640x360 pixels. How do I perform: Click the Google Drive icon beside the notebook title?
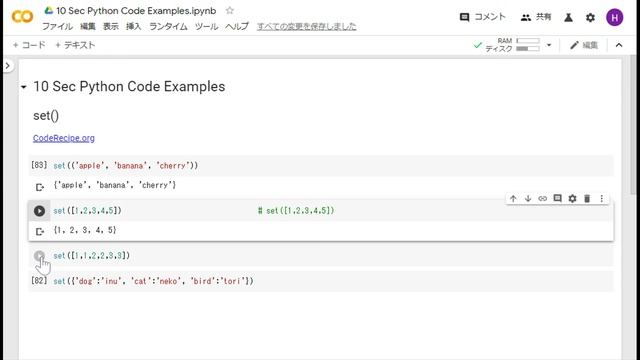click(x=49, y=11)
